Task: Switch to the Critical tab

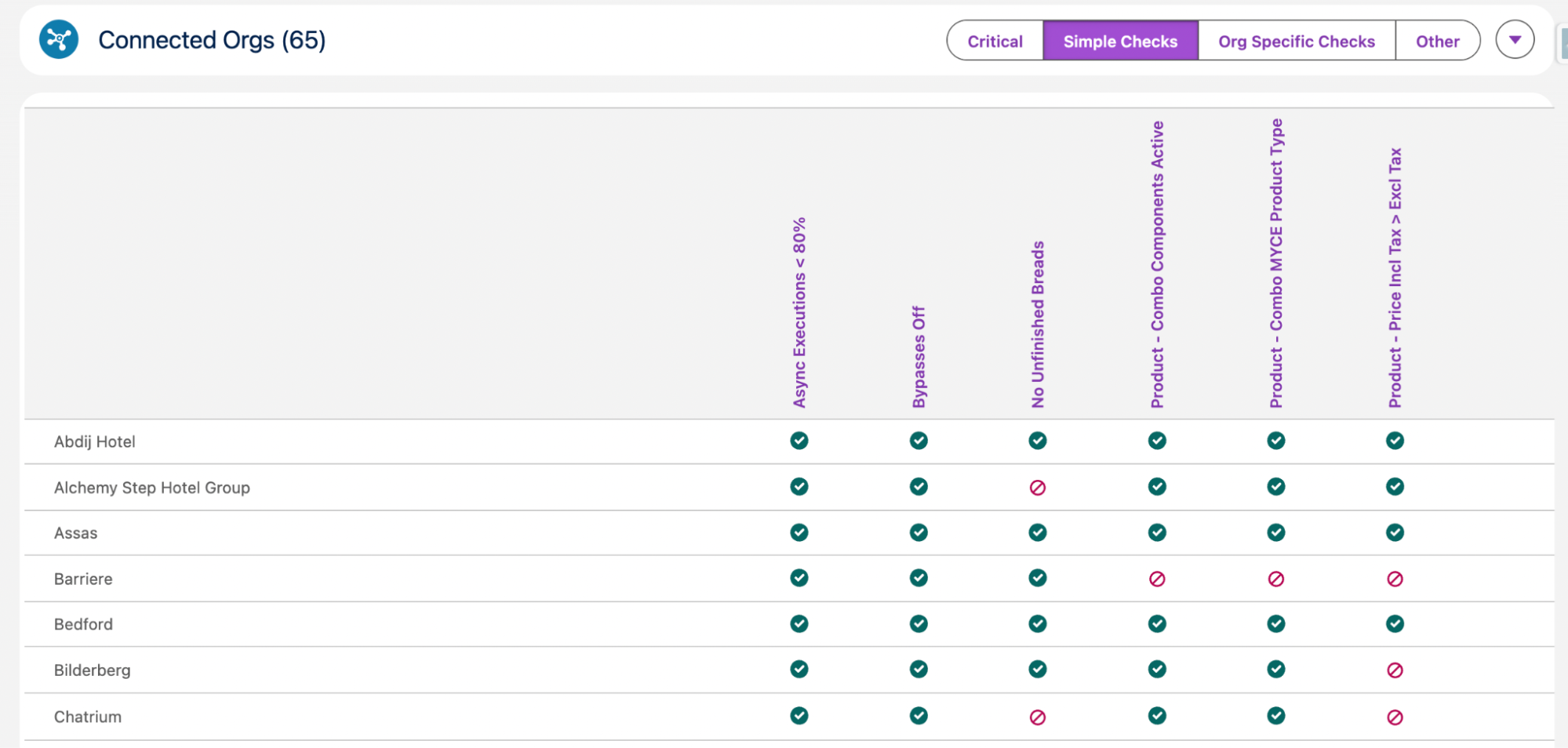Action: pyautogui.click(x=994, y=41)
